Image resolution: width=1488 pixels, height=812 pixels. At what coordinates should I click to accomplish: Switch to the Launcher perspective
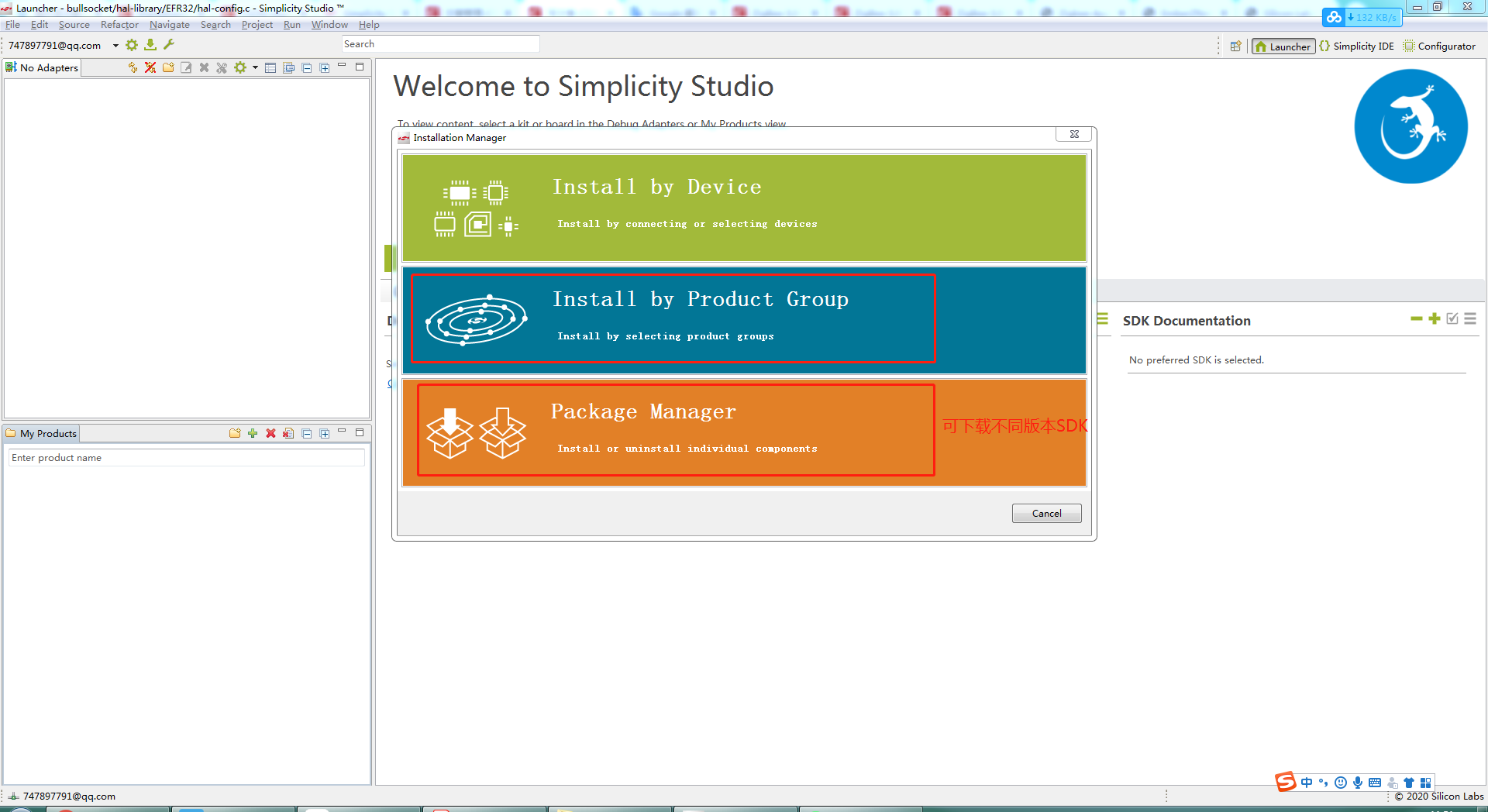coord(1283,46)
